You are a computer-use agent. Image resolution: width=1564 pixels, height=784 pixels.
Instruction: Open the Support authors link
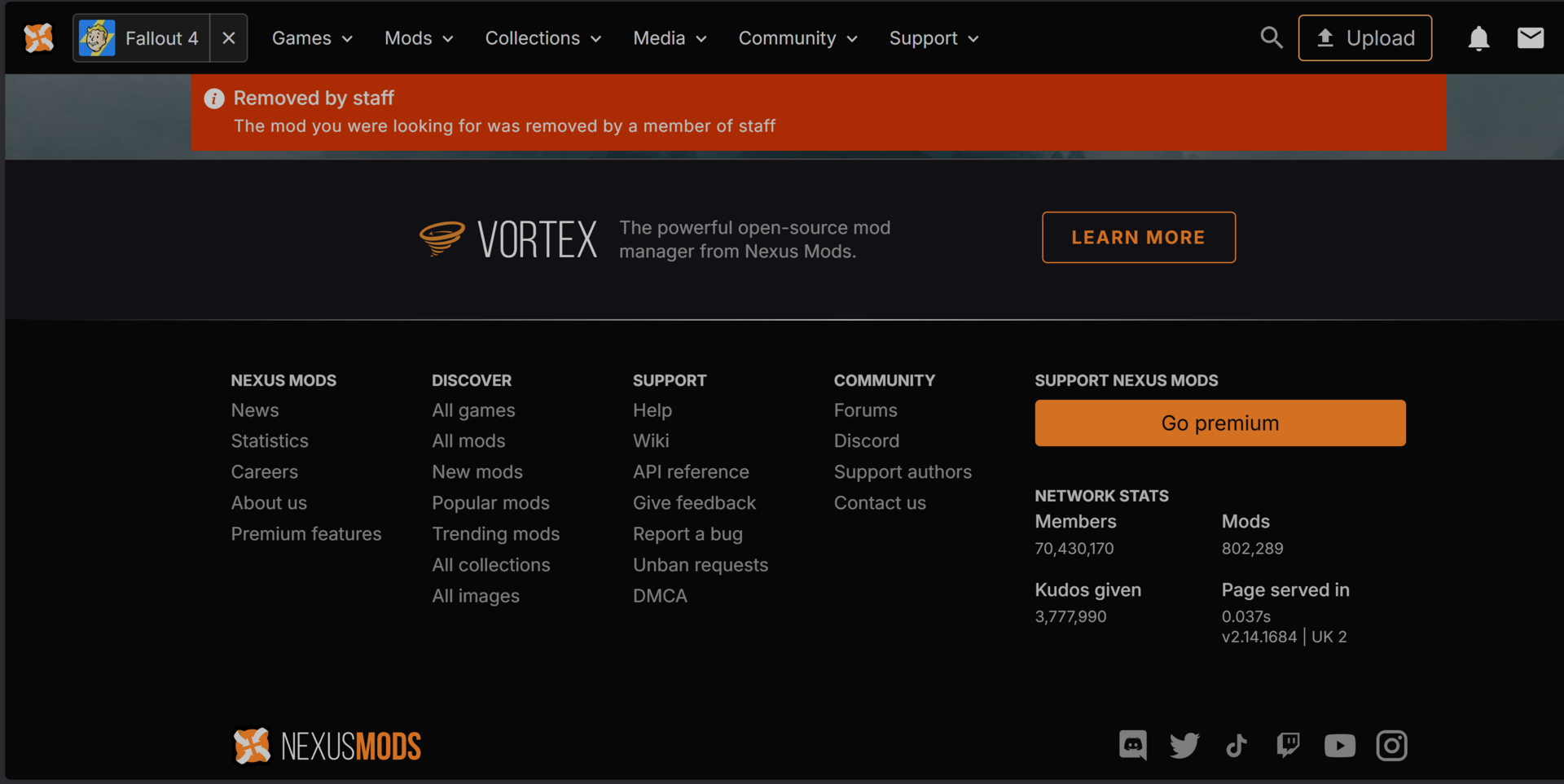(x=903, y=472)
